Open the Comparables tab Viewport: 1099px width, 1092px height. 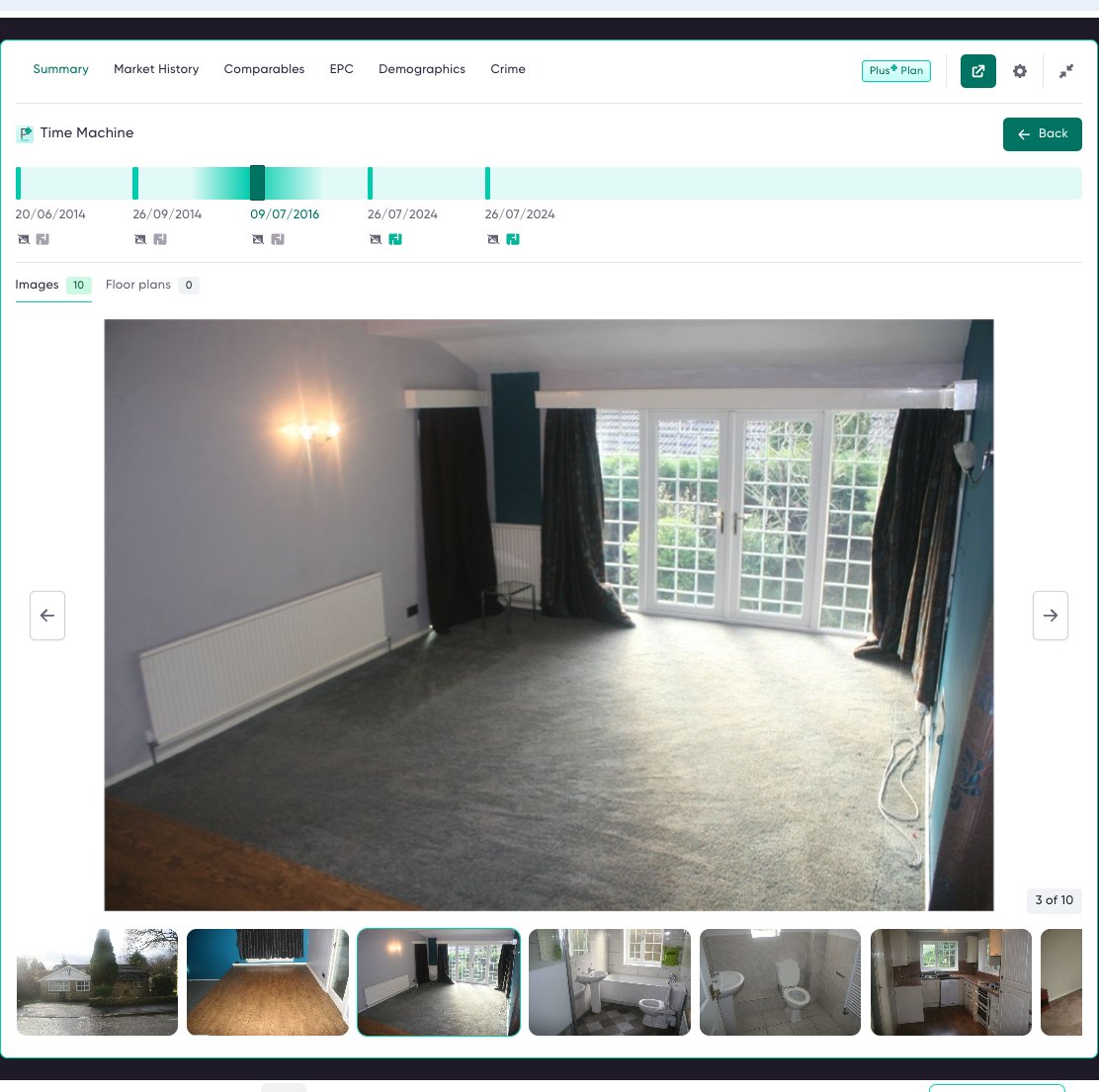[x=264, y=69]
